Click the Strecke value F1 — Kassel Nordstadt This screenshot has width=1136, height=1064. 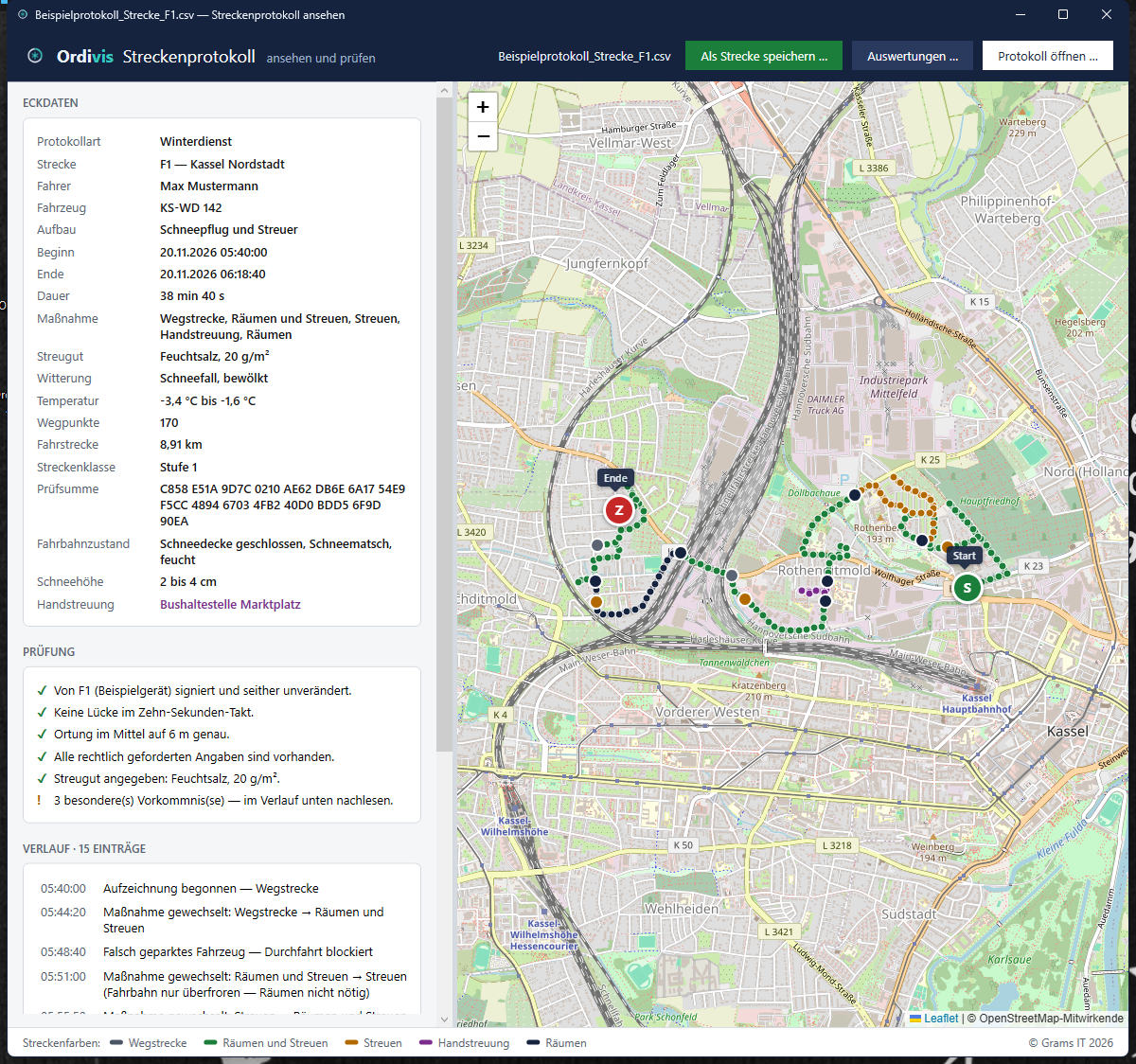222,165
